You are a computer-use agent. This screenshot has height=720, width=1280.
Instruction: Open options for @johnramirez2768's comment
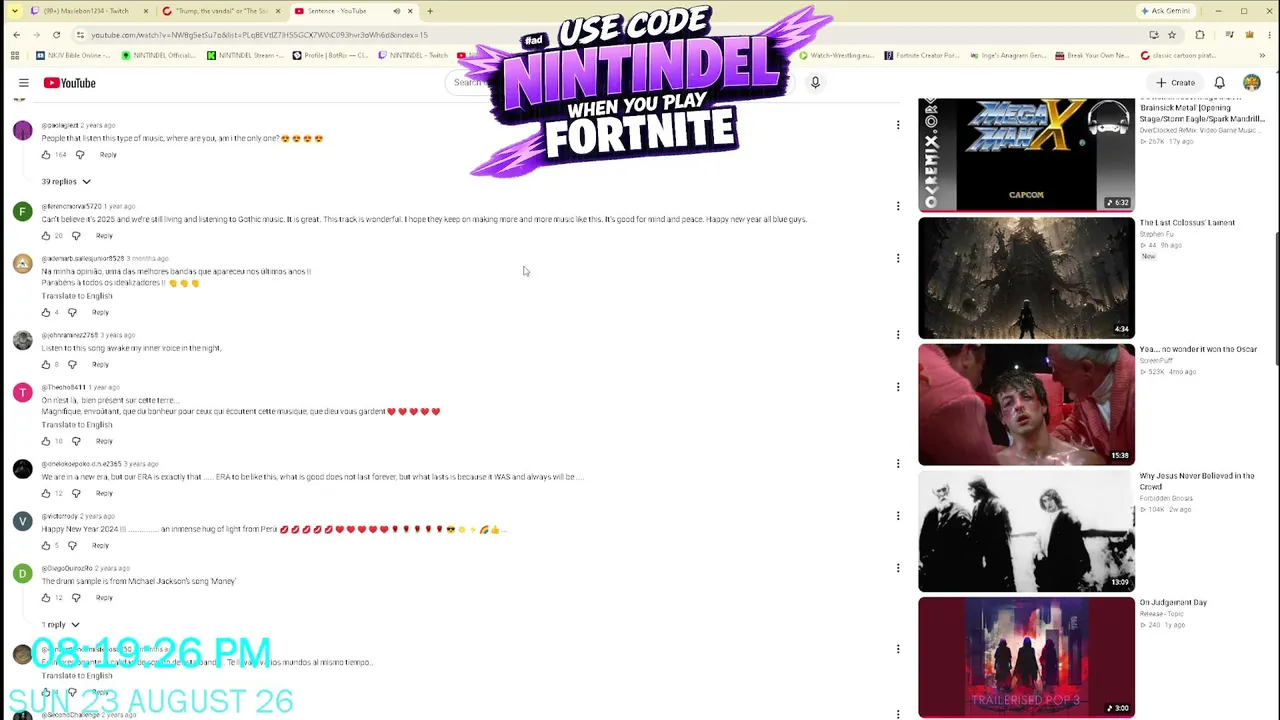898,334
